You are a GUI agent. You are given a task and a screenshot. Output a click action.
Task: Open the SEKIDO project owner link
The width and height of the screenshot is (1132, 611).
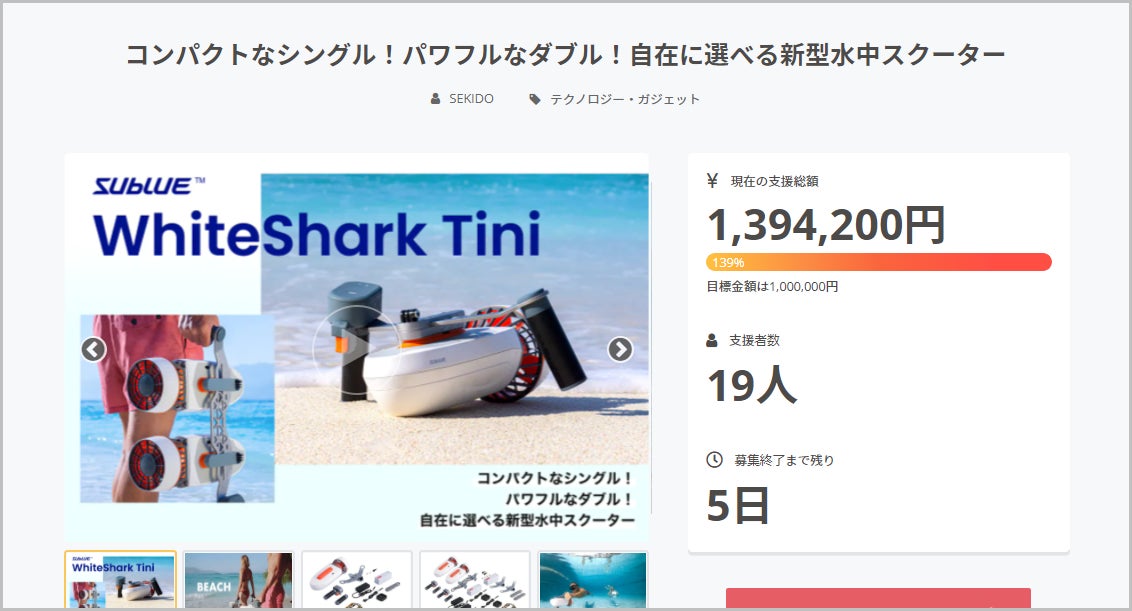click(x=471, y=99)
